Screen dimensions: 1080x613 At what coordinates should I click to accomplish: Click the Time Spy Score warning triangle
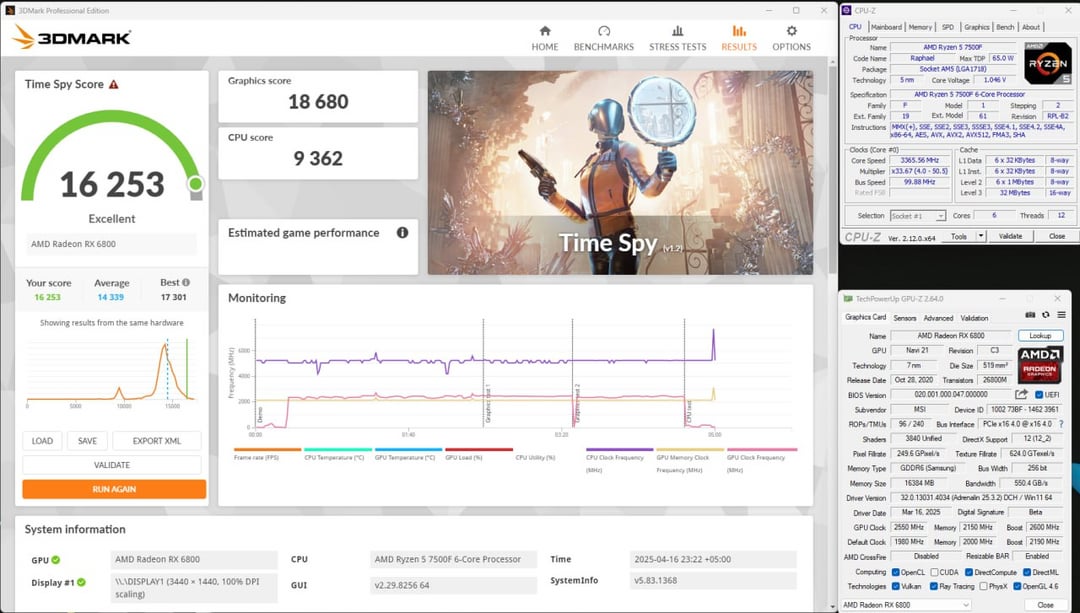[114, 84]
